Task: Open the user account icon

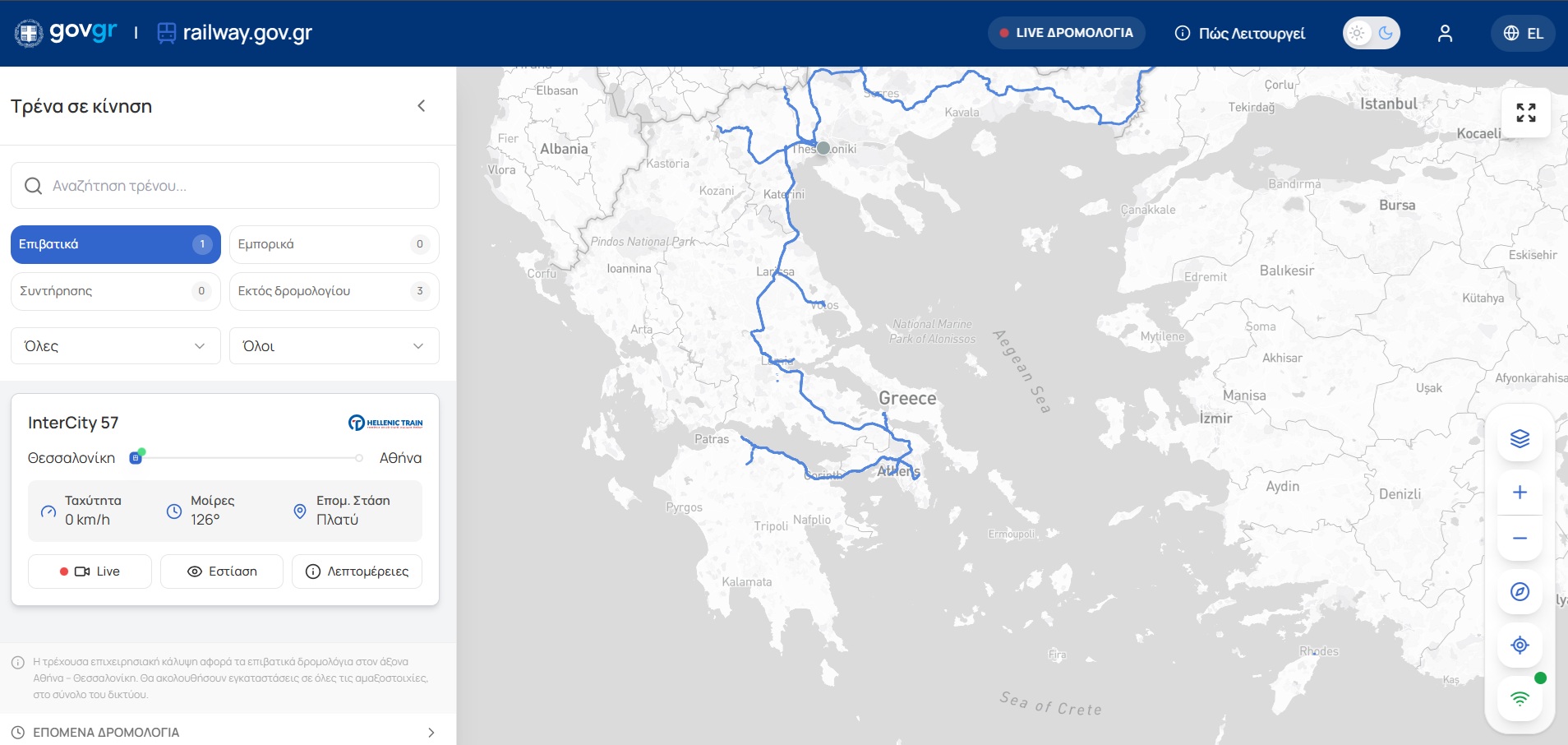Action: tap(1445, 33)
